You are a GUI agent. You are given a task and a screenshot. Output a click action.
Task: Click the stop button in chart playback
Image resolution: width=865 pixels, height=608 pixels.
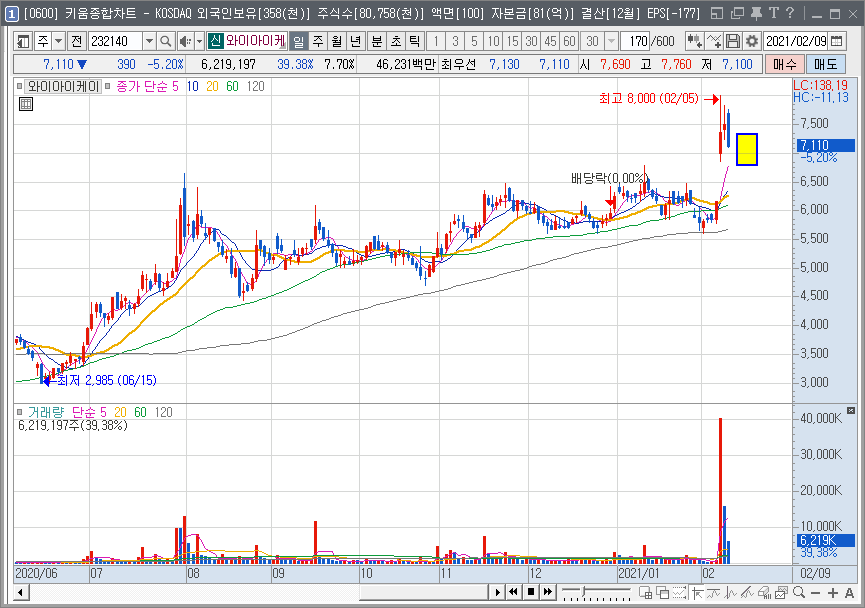tap(531, 593)
